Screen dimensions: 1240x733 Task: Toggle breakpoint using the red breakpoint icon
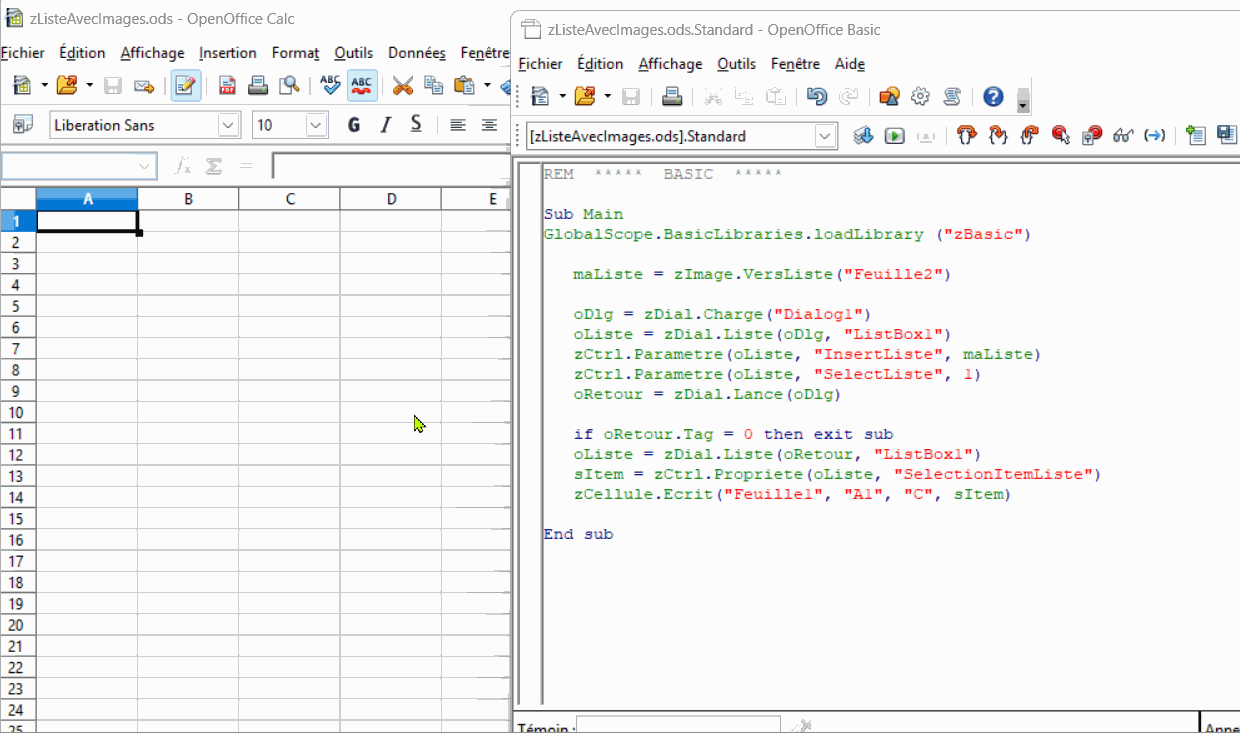pyautogui.click(x=1061, y=136)
